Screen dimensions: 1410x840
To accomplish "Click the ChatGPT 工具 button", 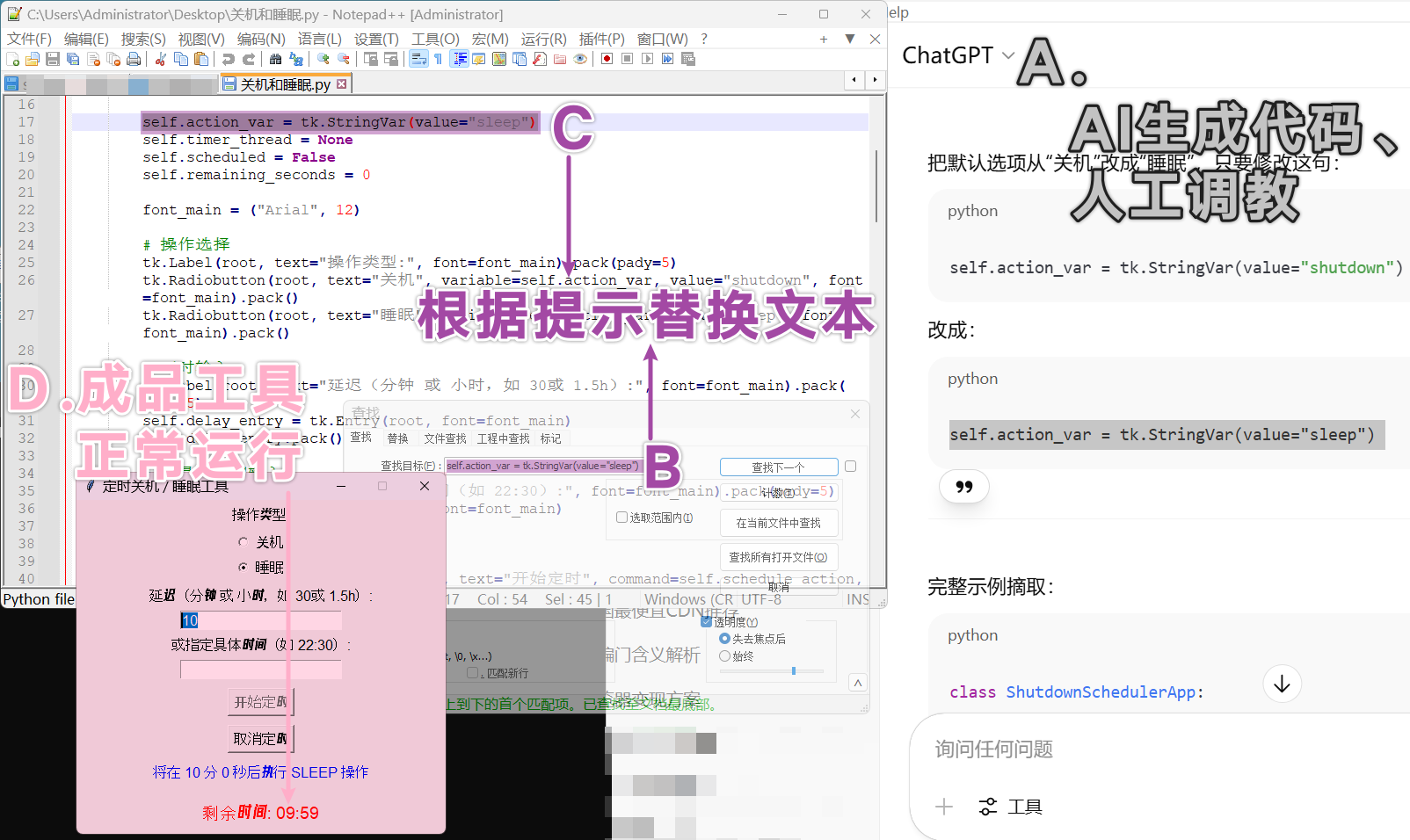I will click(1011, 807).
